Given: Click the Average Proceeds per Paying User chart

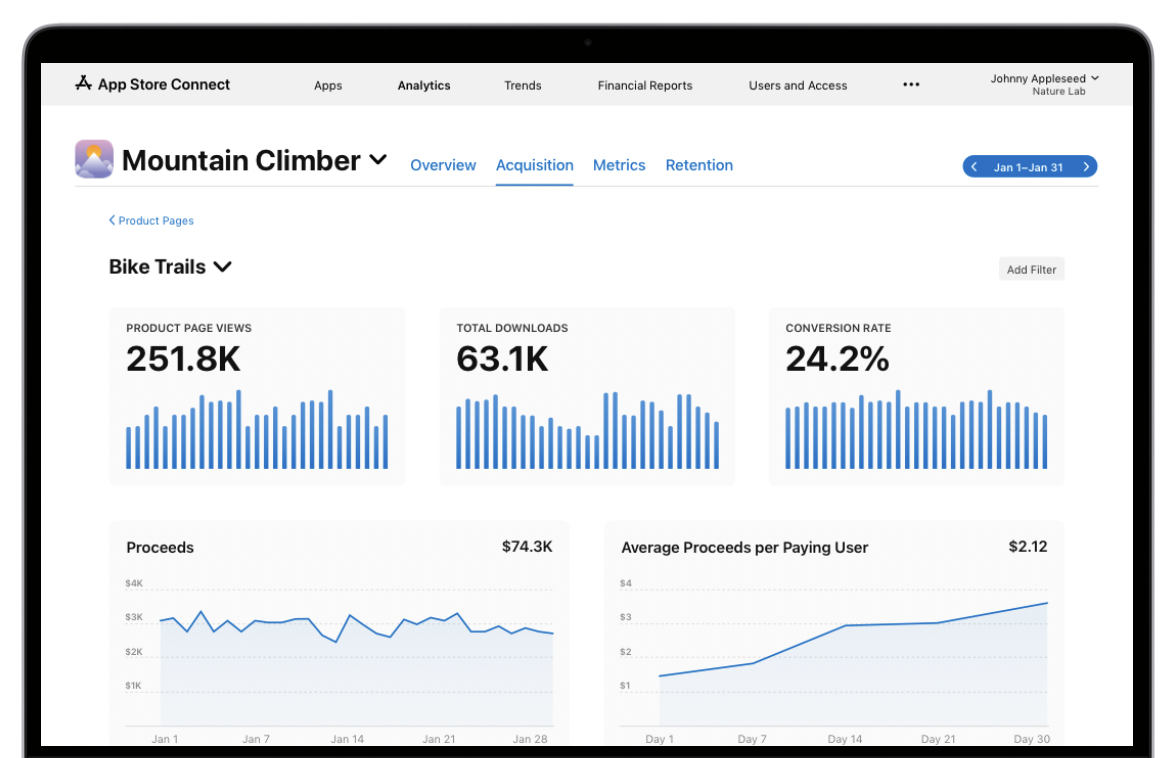Looking at the screenshot, I should [834, 659].
